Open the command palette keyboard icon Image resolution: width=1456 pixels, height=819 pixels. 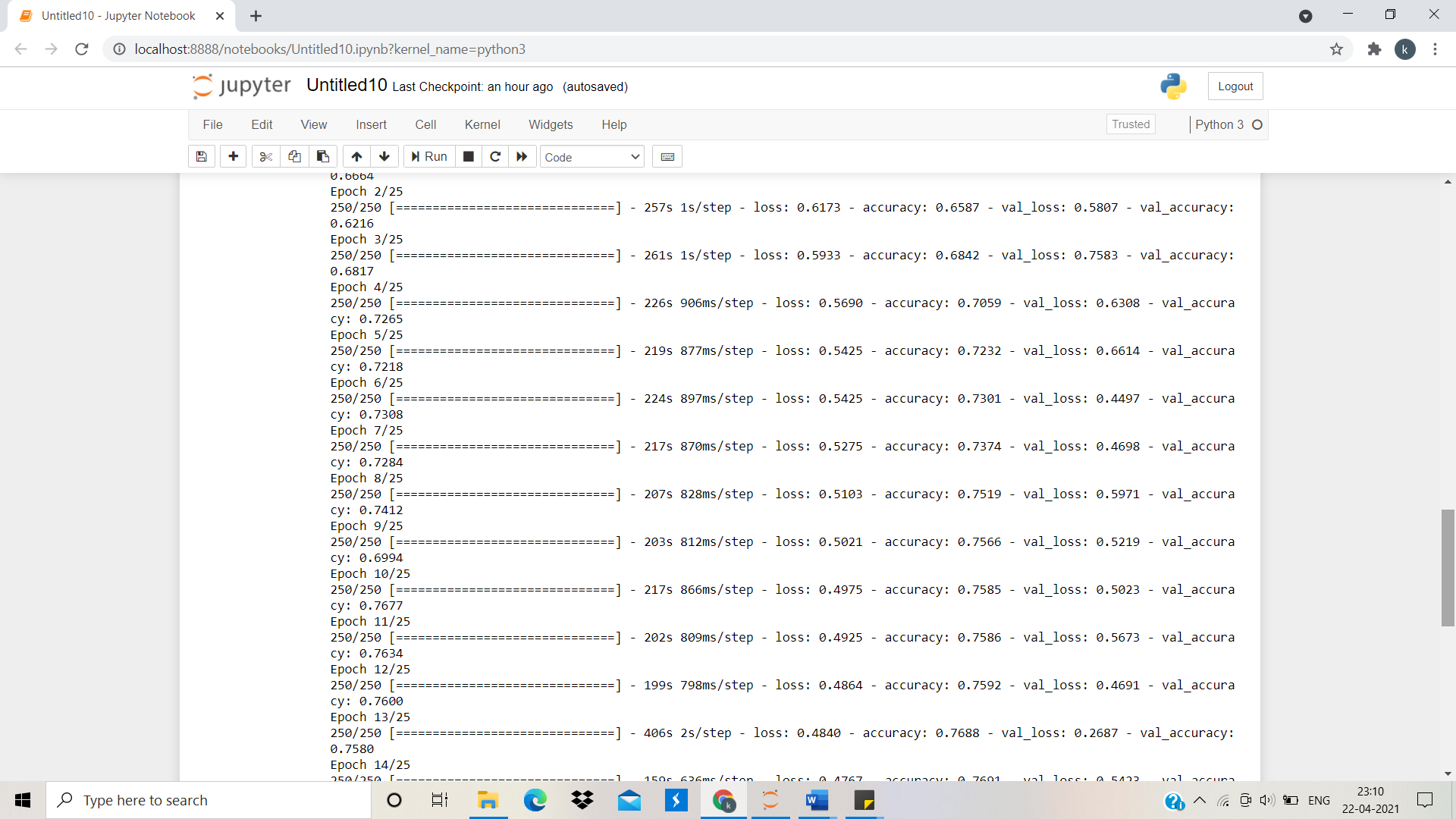coord(667,156)
